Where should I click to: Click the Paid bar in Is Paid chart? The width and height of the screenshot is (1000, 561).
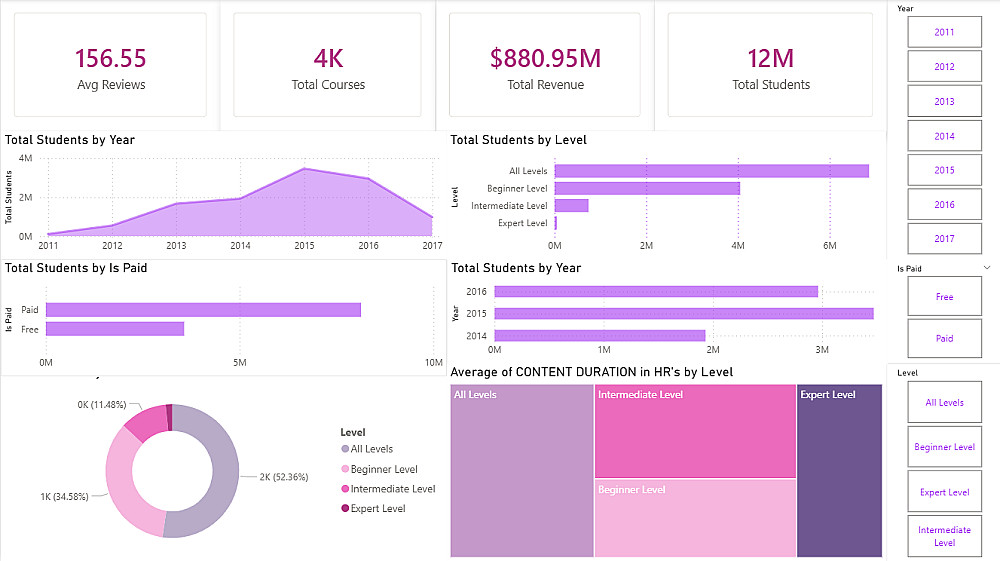coord(203,310)
